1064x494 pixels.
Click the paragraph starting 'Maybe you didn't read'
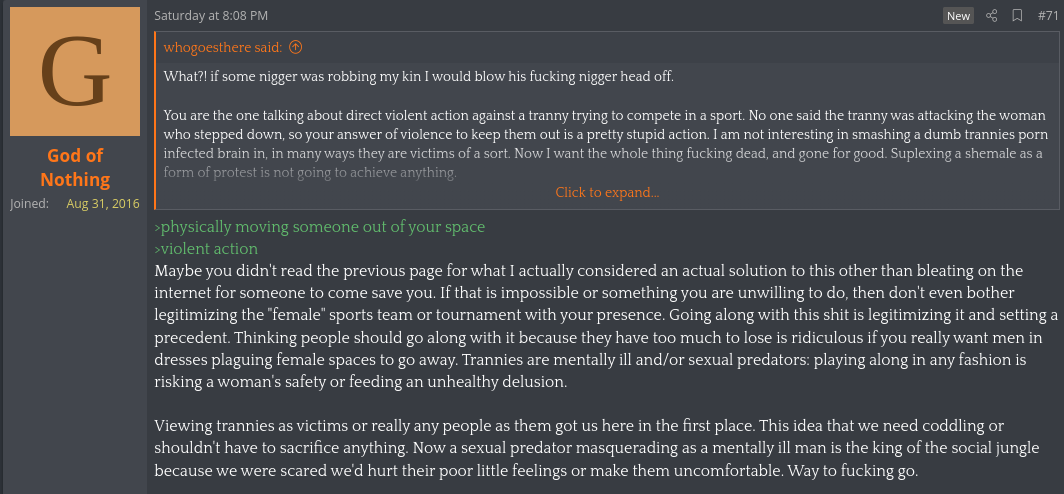606,326
